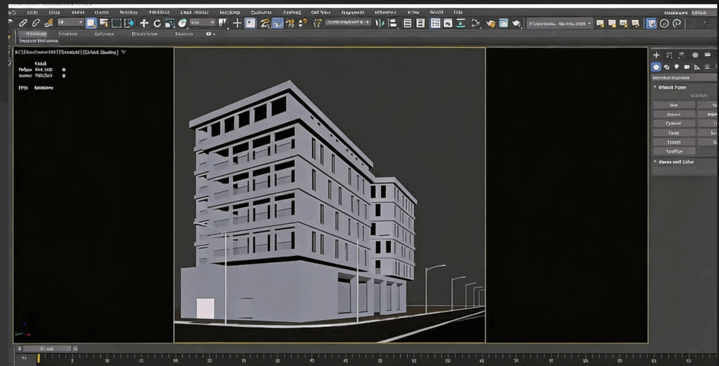Click the Teapot primitive button
719x366 pixels.
click(674, 142)
